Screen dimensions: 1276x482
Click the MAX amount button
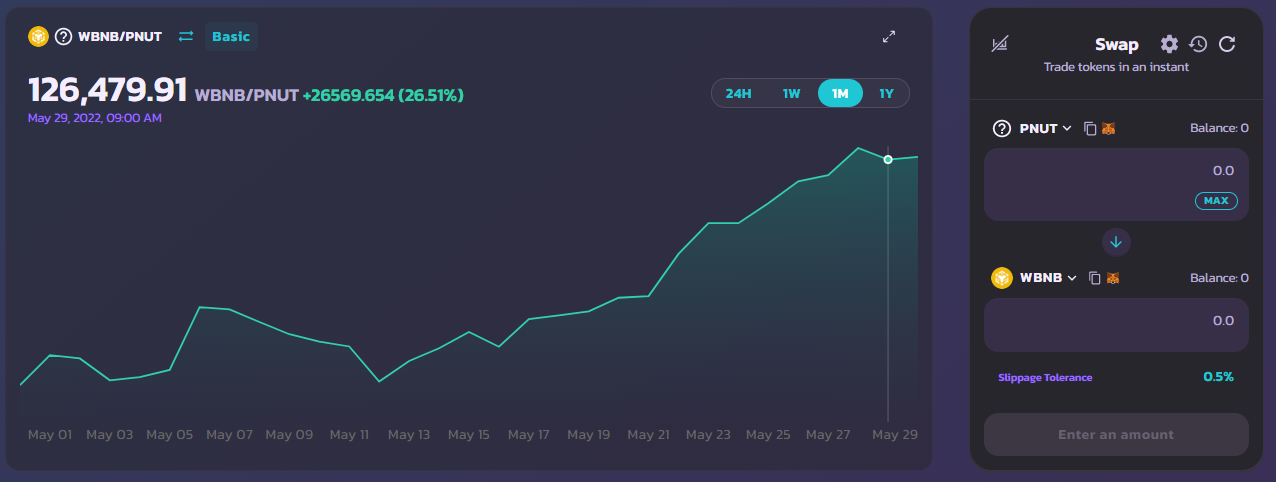pos(1216,200)
